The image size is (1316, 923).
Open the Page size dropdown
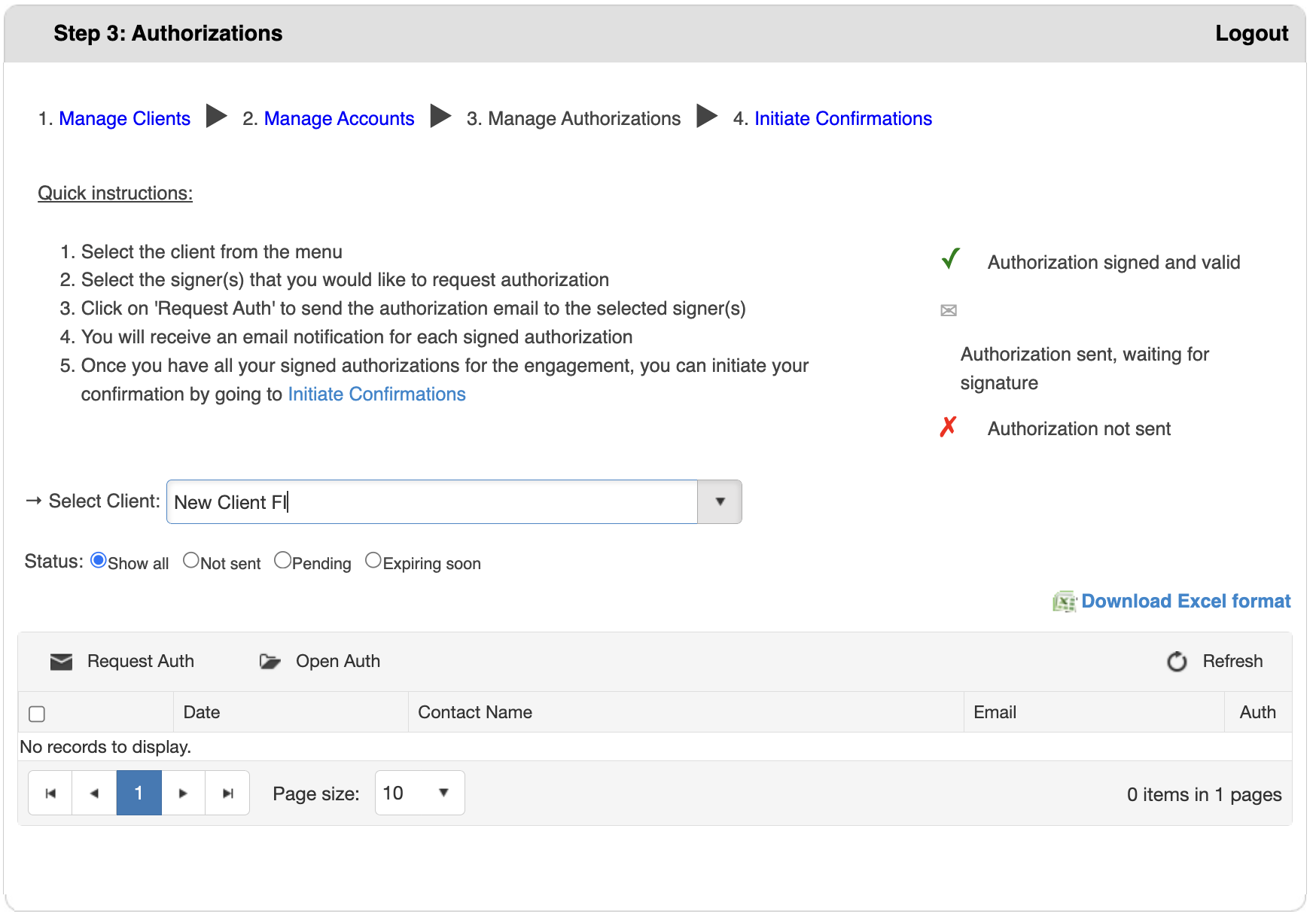443,793
